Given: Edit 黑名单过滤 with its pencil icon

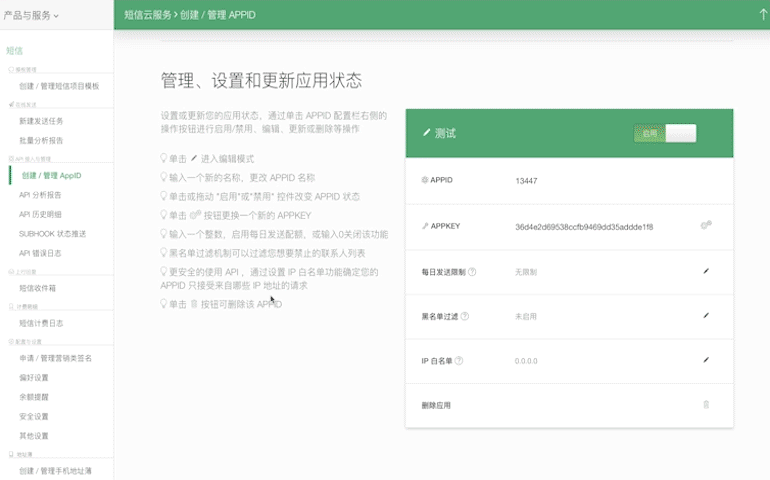Looking at the screenshot, I should click(706, 315).
